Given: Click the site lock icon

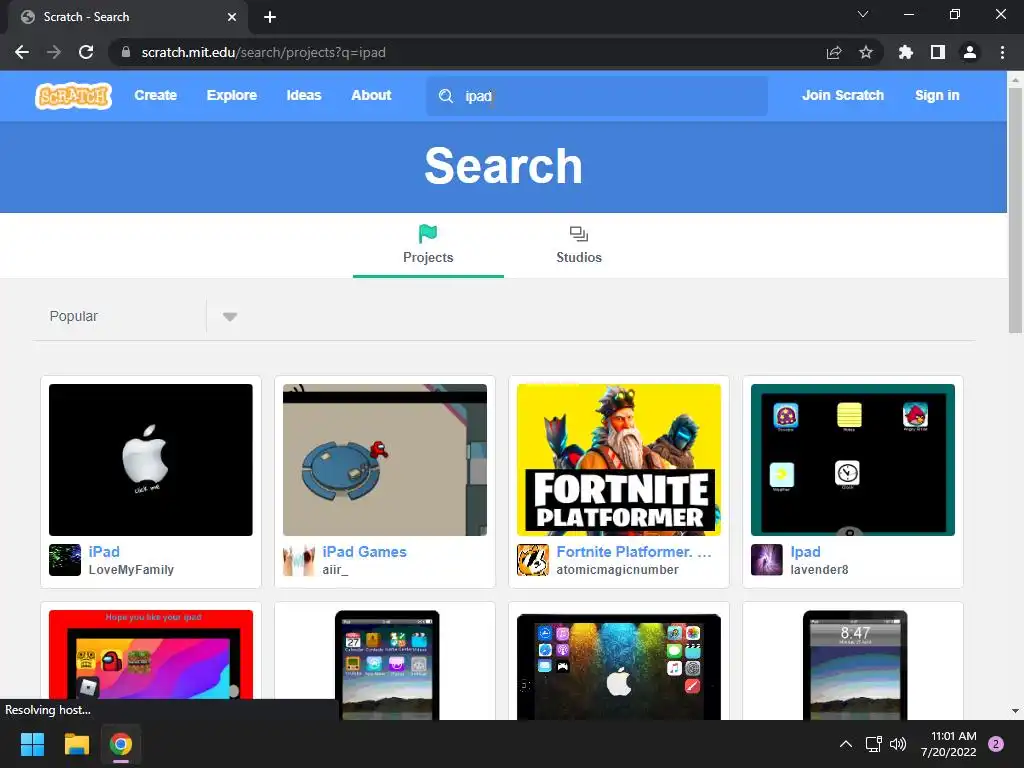Looking at the screenshot, I should [x=126, y=52].
